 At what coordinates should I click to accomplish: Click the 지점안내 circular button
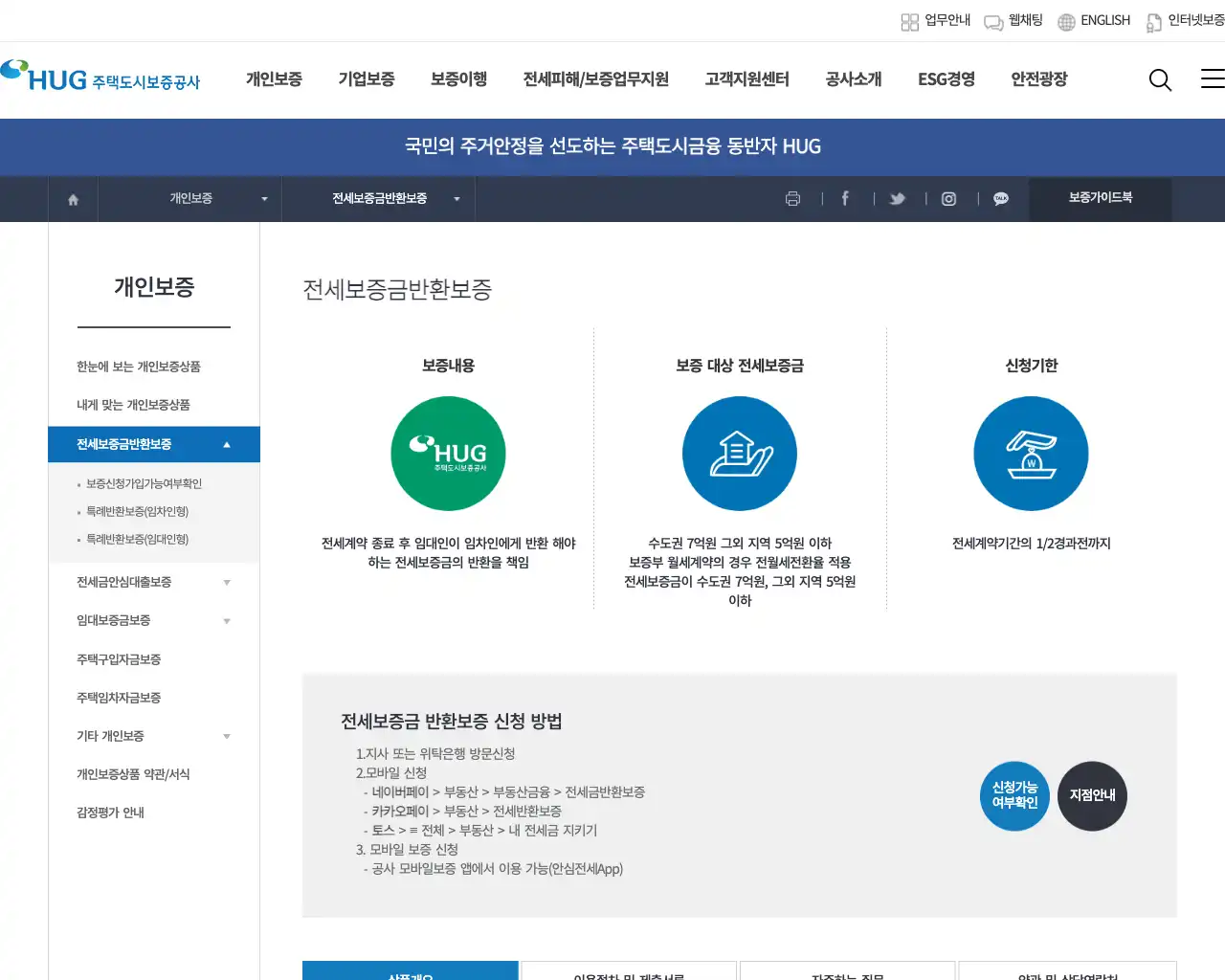pos(1092,795)
